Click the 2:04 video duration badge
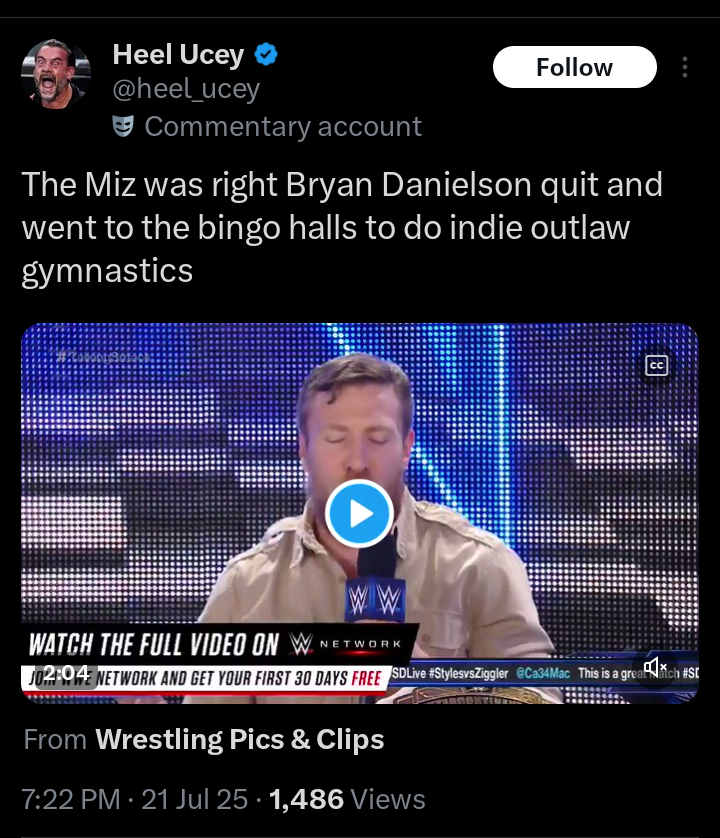The image size is (720, 838). coord(67,675)
